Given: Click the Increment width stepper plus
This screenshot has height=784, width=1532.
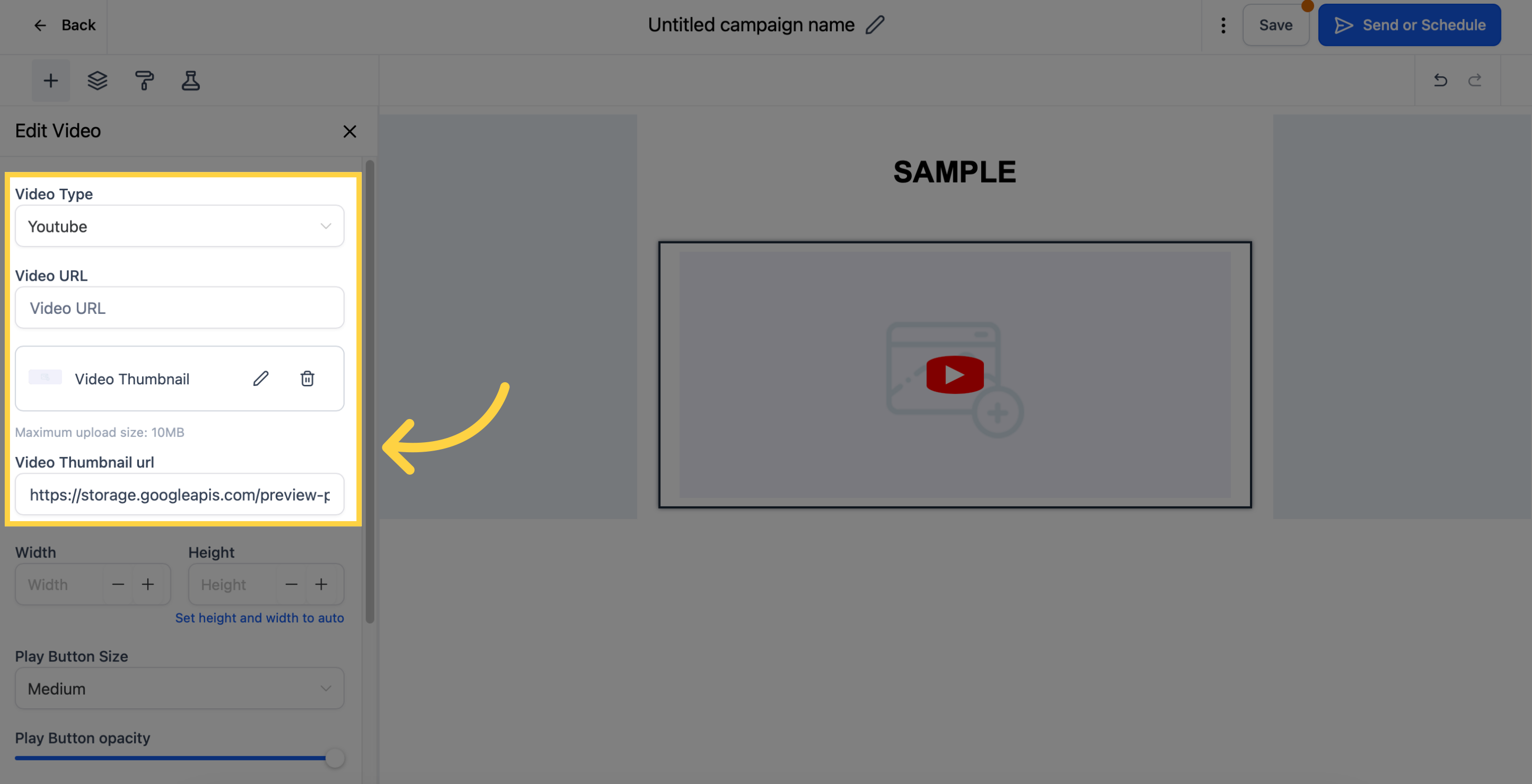Looking at the screenshot, I should coord(148,584).
